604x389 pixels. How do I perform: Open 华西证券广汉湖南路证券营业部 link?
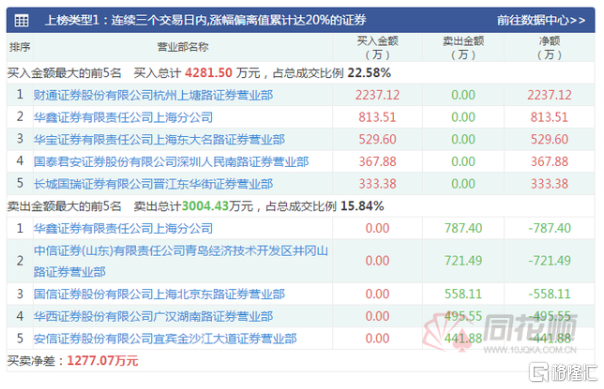153,317
